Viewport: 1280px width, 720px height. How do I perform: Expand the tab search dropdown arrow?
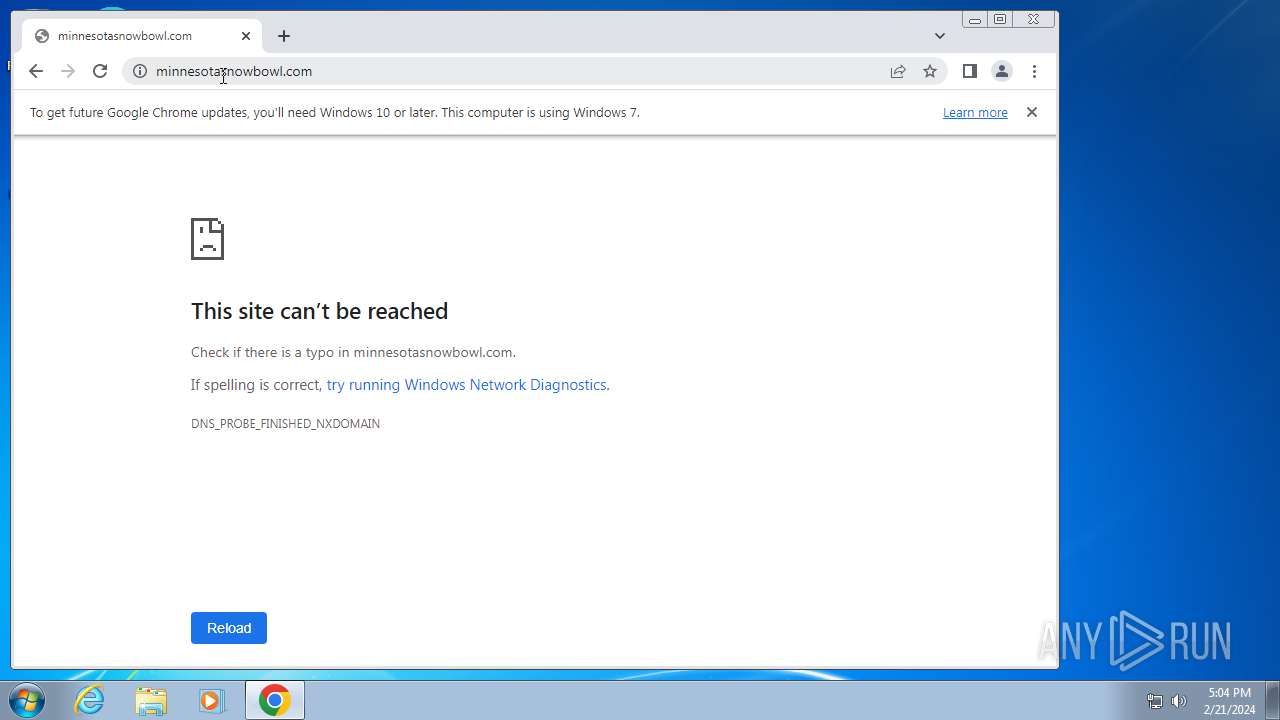click(x=940, y=36)
